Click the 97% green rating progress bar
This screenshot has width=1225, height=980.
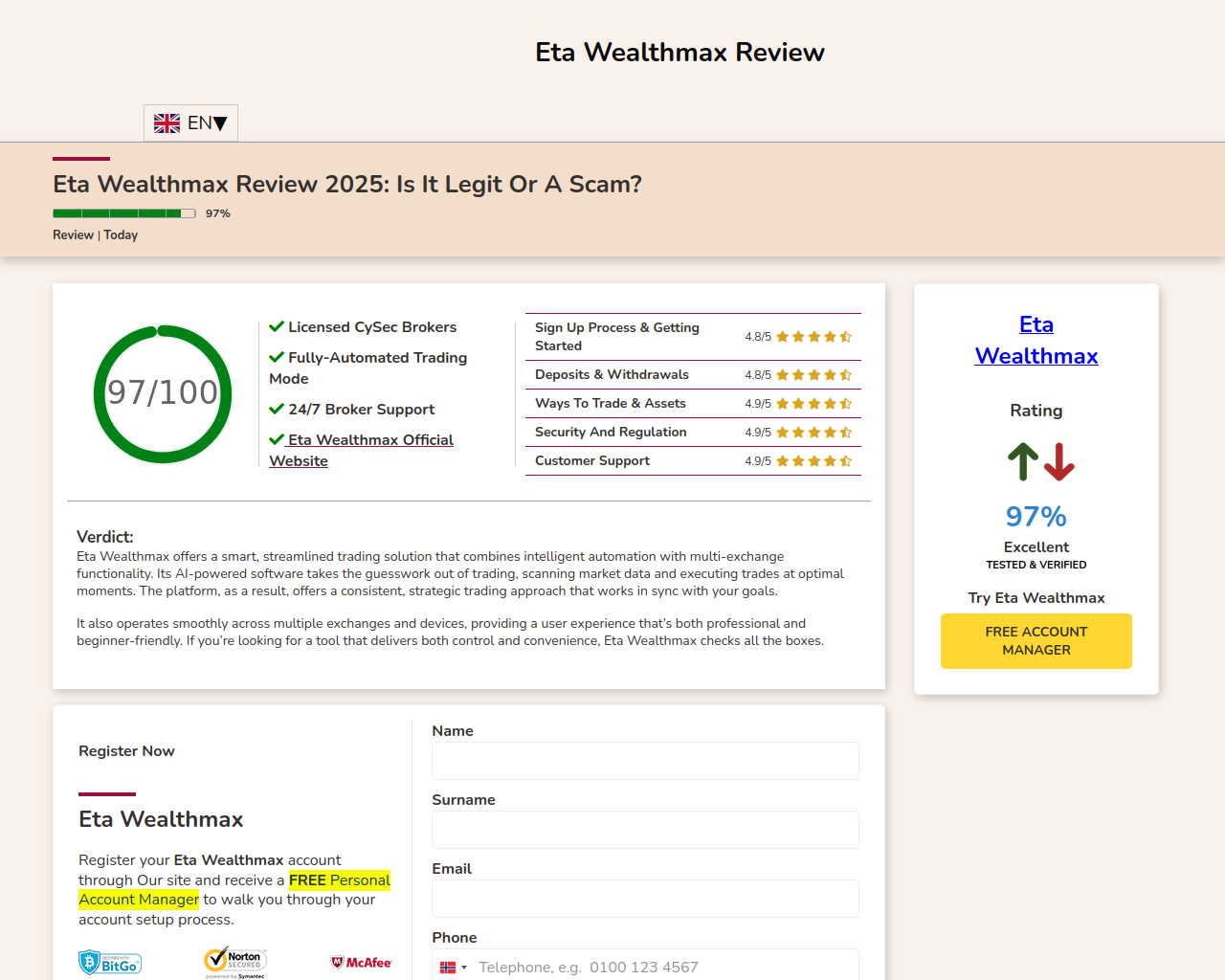tap(124, 213)
